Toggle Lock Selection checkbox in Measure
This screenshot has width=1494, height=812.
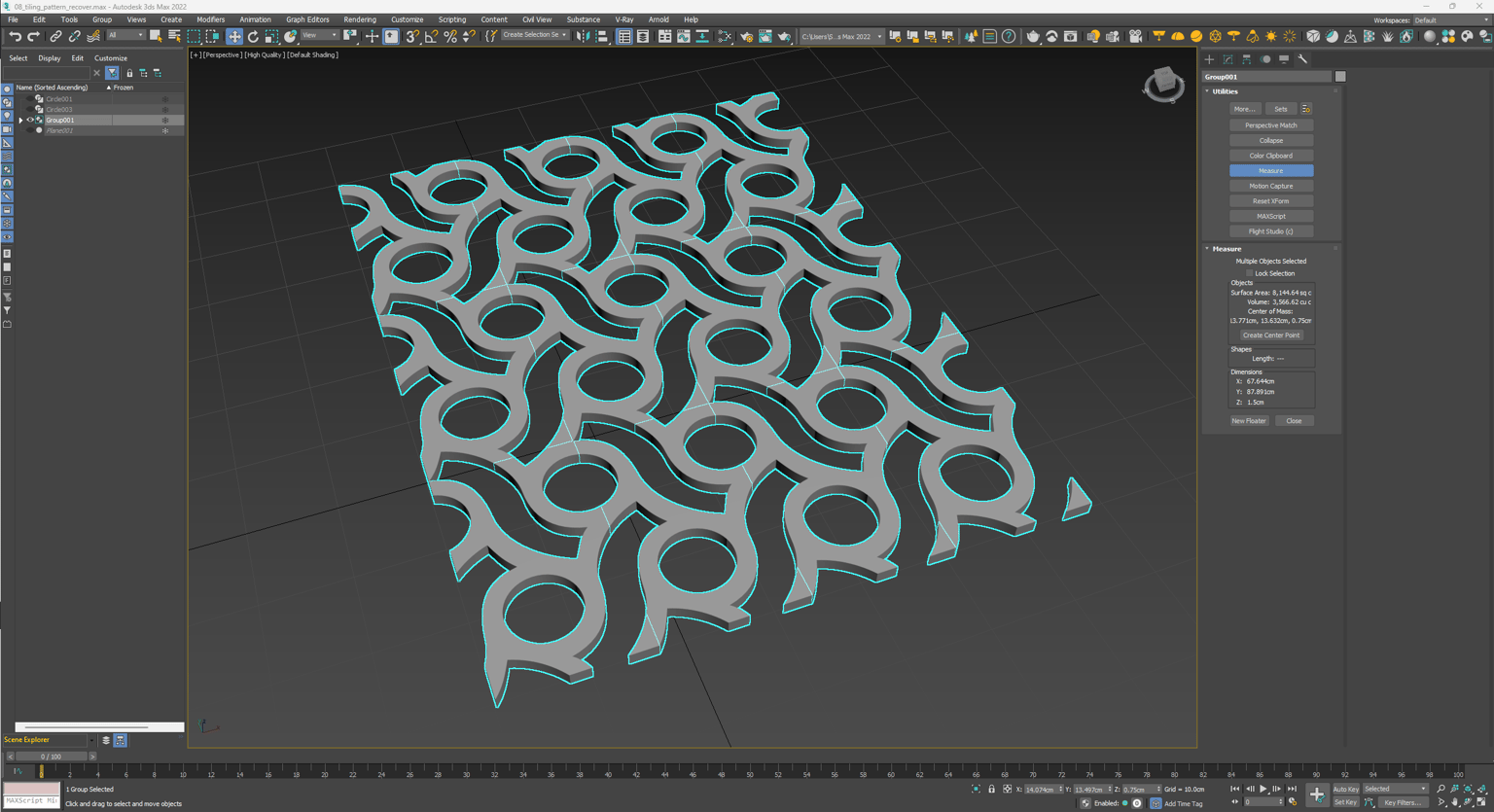point(1250,273)
